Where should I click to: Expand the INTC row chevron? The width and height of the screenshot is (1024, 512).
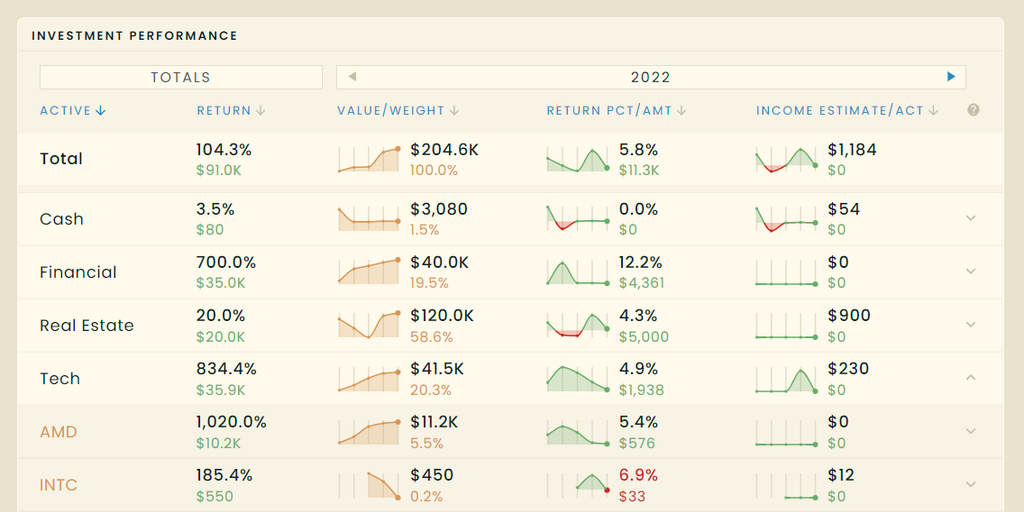click(970, 484)
